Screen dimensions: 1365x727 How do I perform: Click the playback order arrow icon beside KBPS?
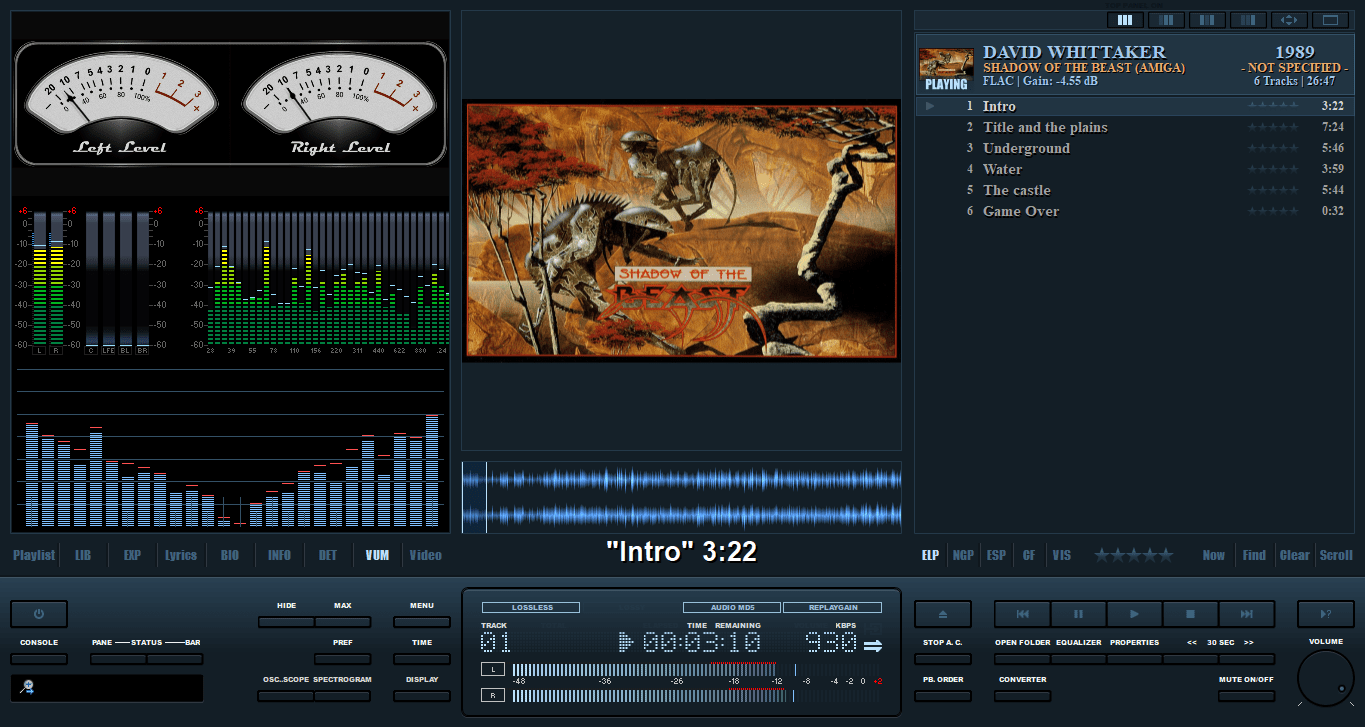(873, 645)
